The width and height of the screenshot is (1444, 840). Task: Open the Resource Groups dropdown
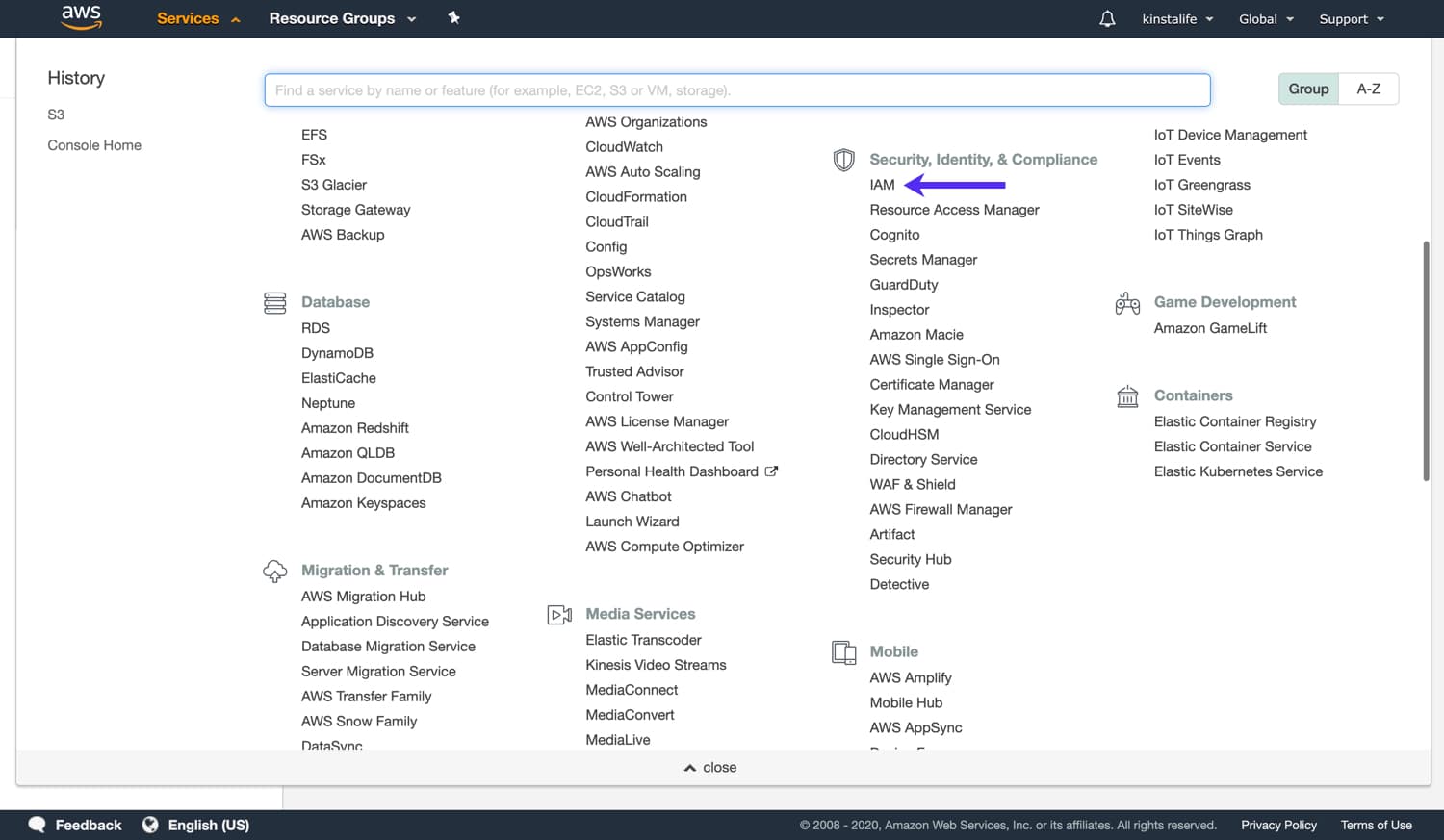[342, 18]
